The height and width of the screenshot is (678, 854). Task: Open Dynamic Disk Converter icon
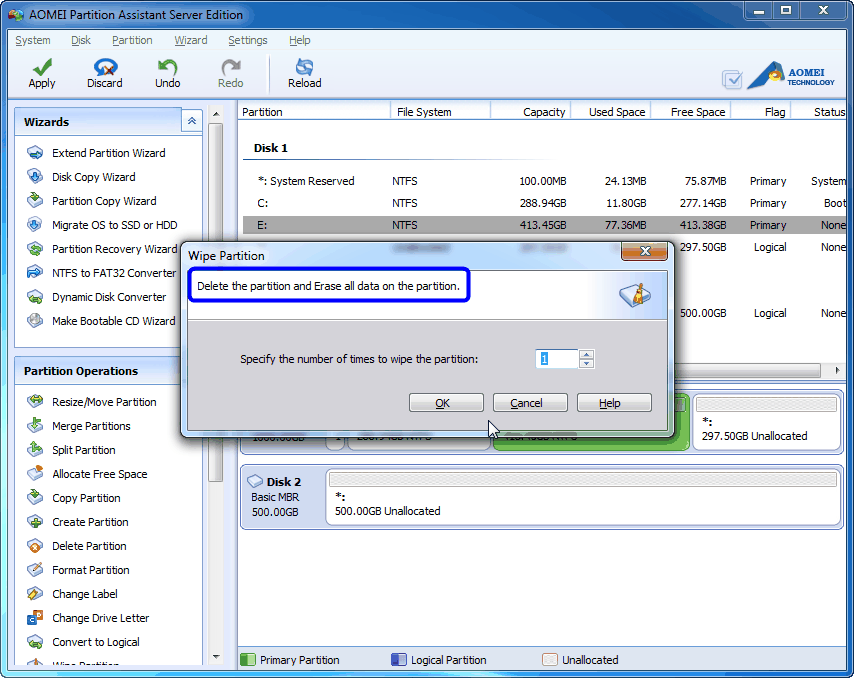(x=35, y=297)
